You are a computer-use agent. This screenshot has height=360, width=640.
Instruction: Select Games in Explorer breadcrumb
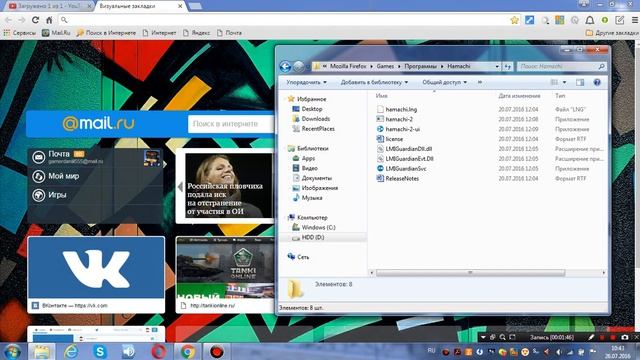[385, 66]
